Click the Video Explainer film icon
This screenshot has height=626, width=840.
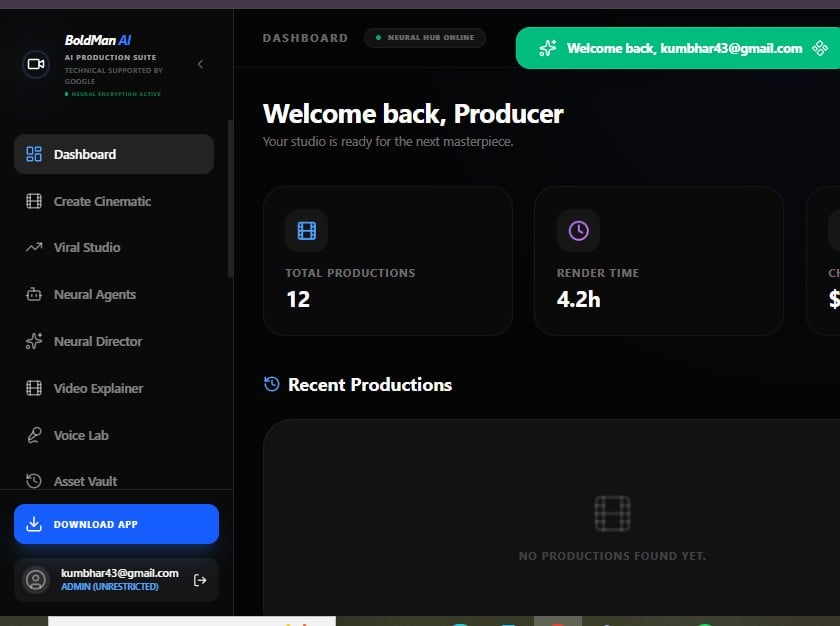34,388
